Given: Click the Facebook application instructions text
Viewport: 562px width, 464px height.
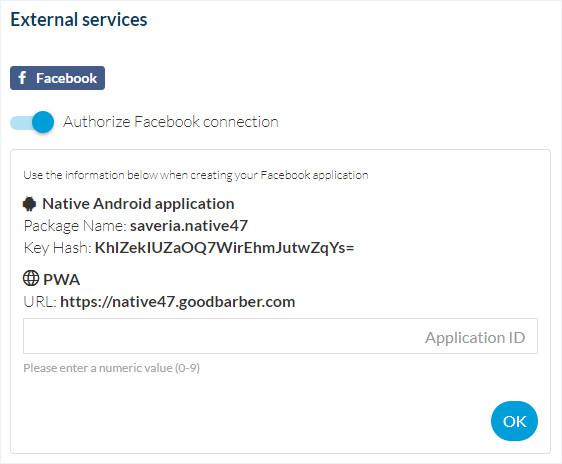Looking at the screenshot, I should (196, 175).
